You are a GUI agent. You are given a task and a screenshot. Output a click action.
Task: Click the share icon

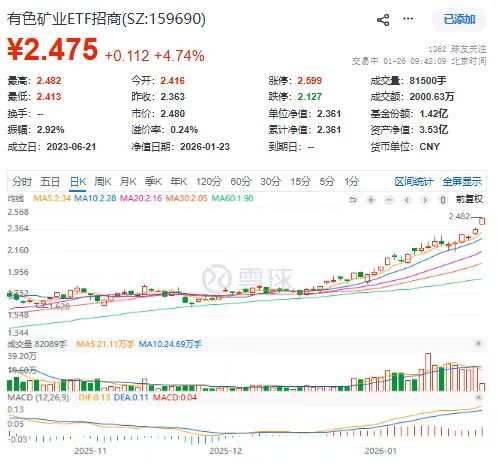point(383,20)
